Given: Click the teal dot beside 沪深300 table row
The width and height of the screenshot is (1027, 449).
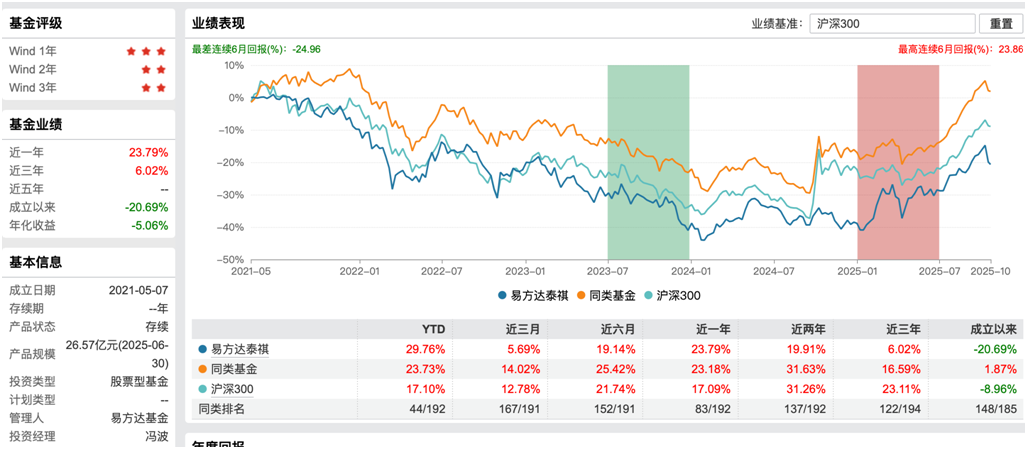Looking at the screenshot, I should point(204,388).
